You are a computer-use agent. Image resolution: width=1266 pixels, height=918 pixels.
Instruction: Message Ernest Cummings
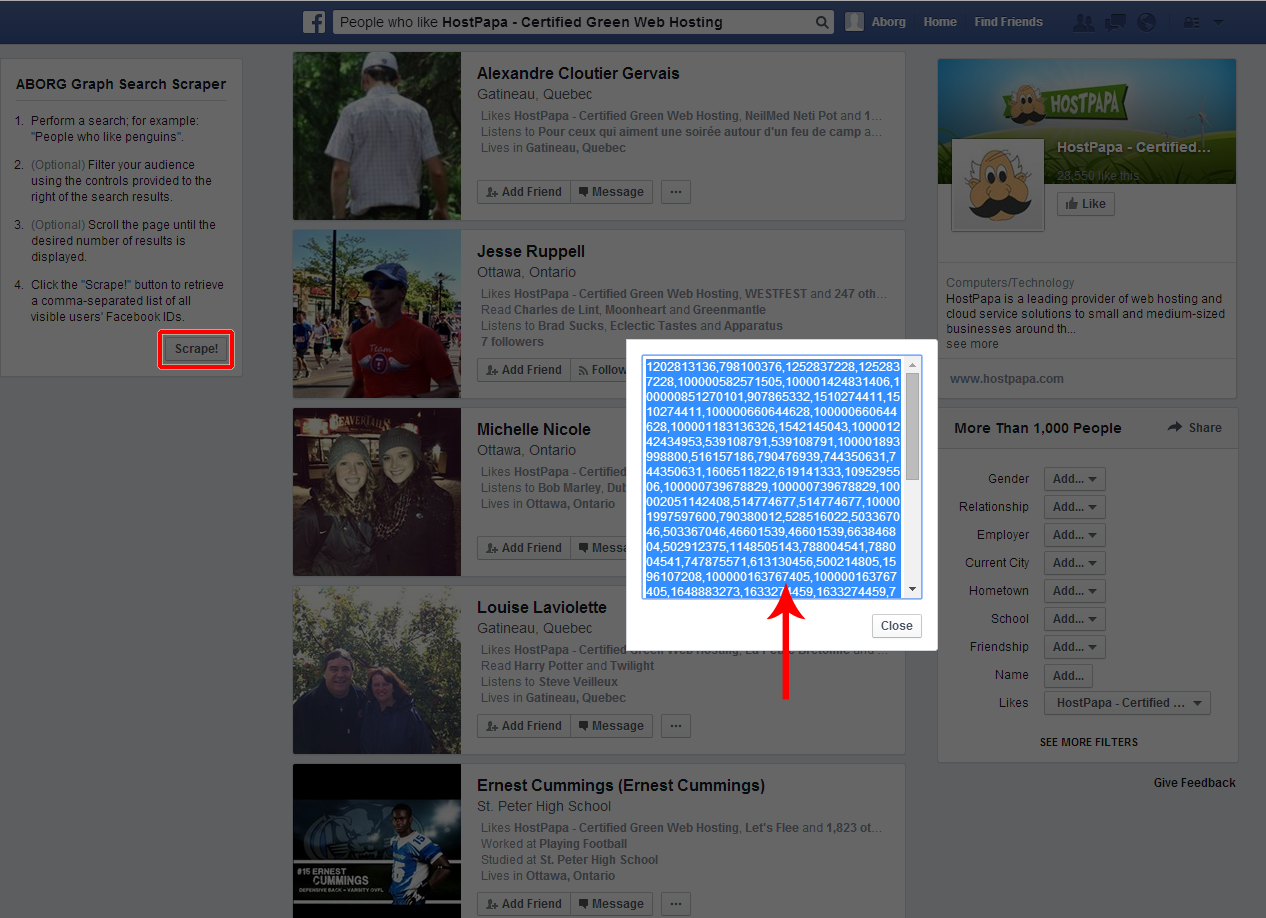[x=611, y=904]
